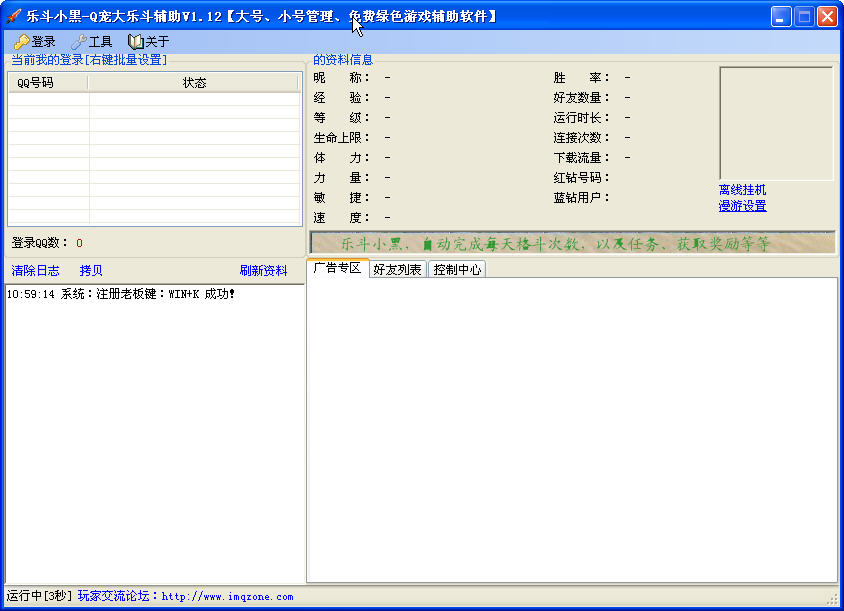Close the 乐斗小黑 window

(x=827, y=16)
